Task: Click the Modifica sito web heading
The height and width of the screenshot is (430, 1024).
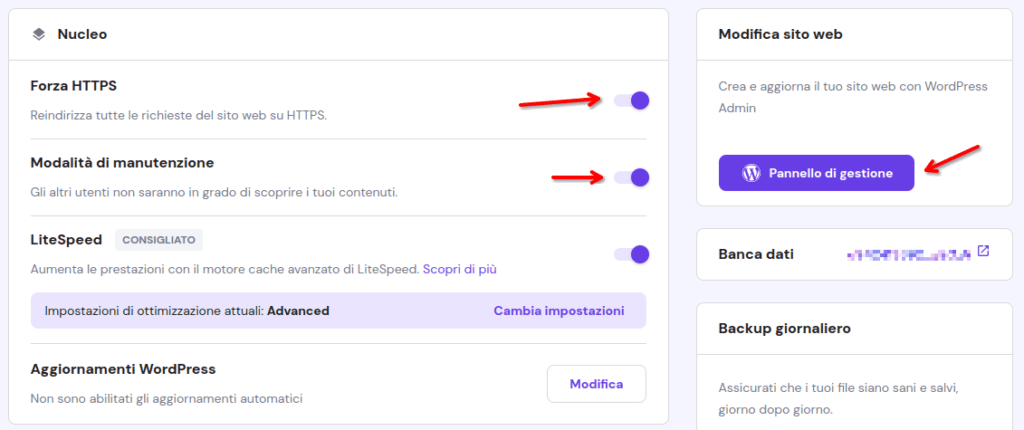Action: [780, 34]
